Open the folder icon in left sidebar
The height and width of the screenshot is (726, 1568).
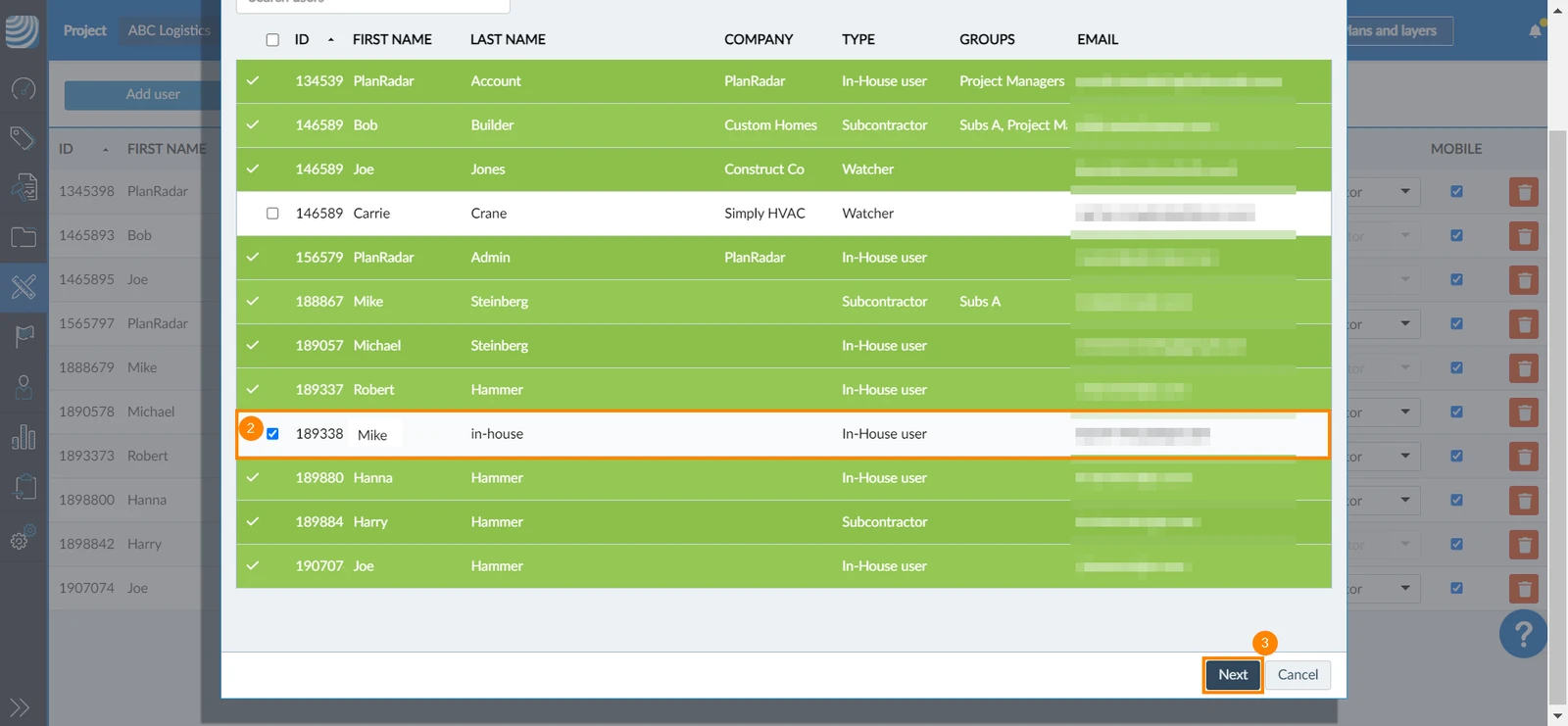[24, 236]
